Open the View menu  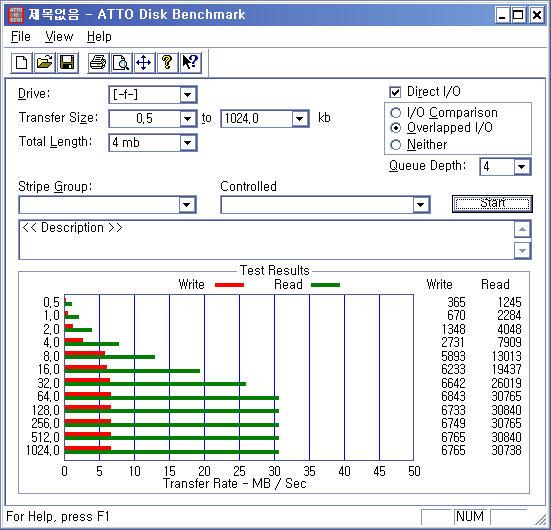59,37
